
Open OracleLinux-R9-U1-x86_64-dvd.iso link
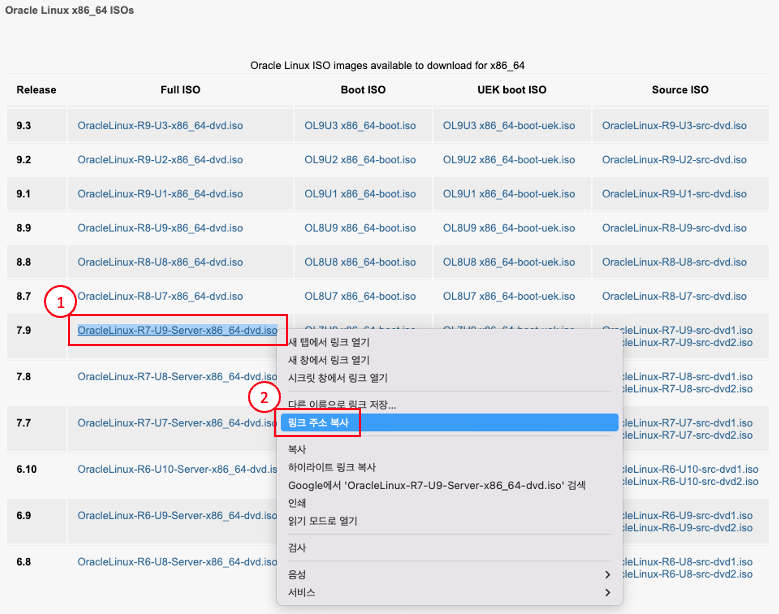[160, 194]
